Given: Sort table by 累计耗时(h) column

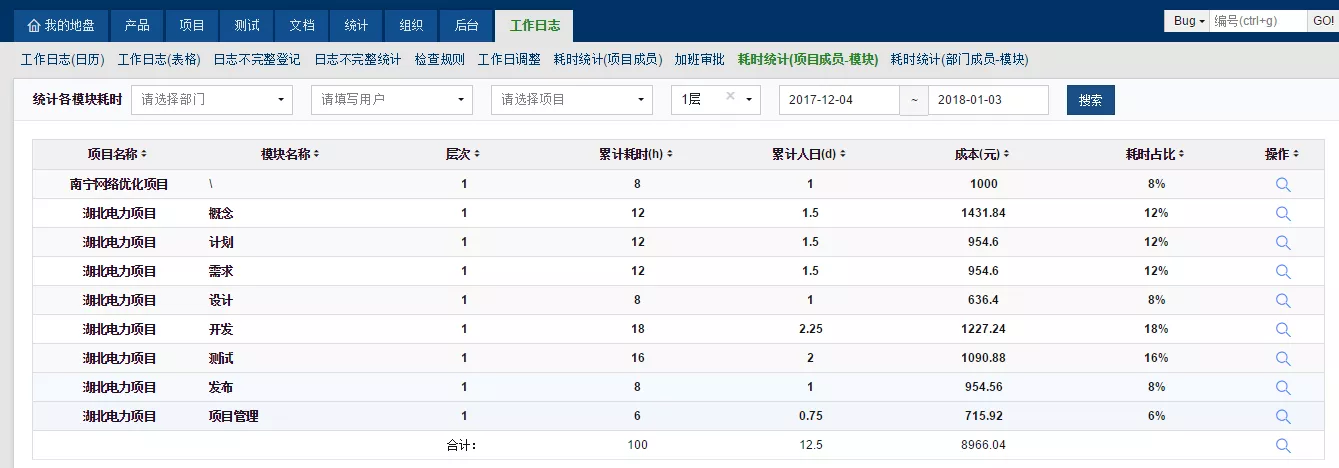Looking at the screenshot, I should 636,154.
